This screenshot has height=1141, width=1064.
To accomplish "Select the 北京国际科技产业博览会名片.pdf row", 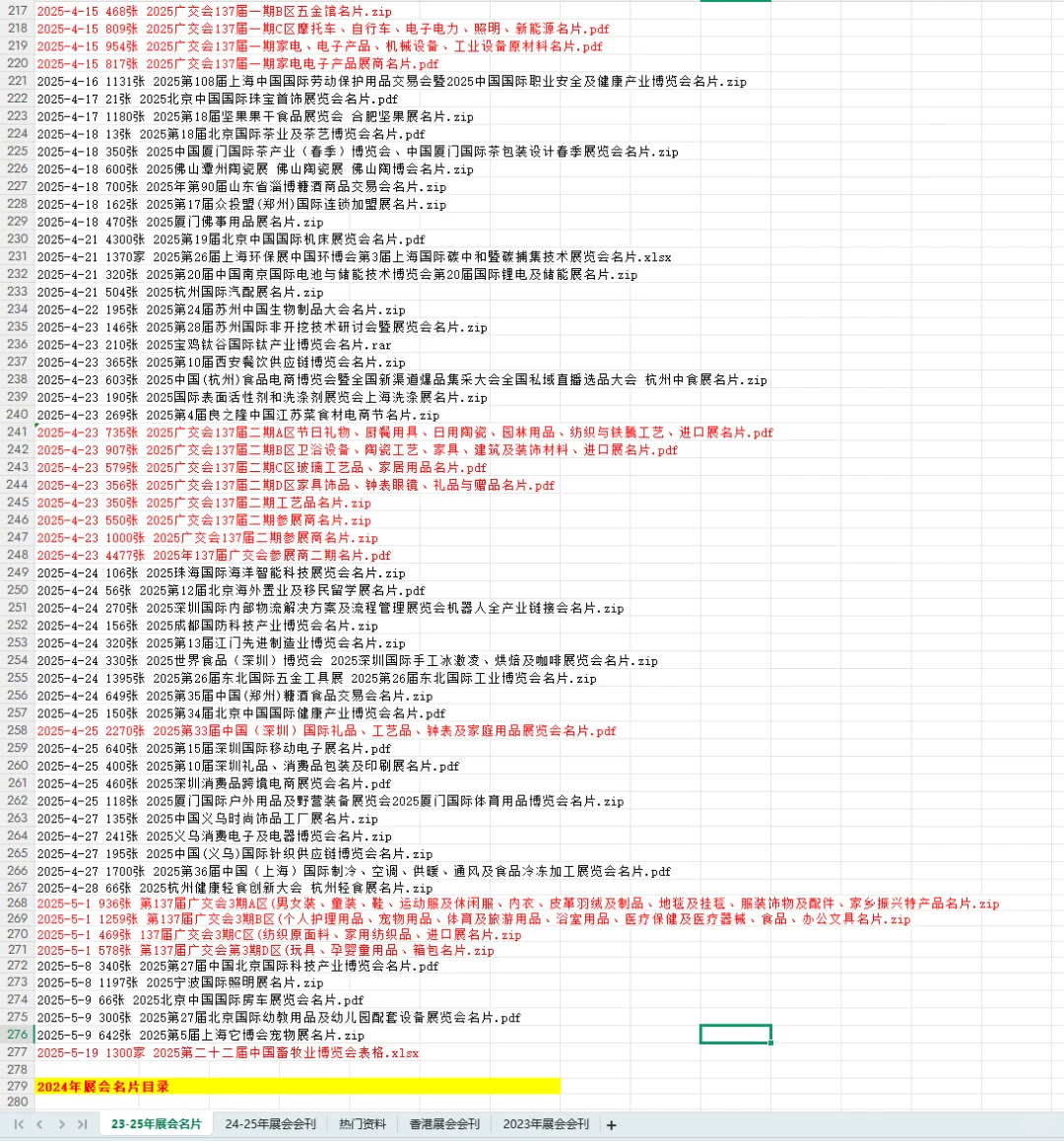I will (x=238, y=967).
